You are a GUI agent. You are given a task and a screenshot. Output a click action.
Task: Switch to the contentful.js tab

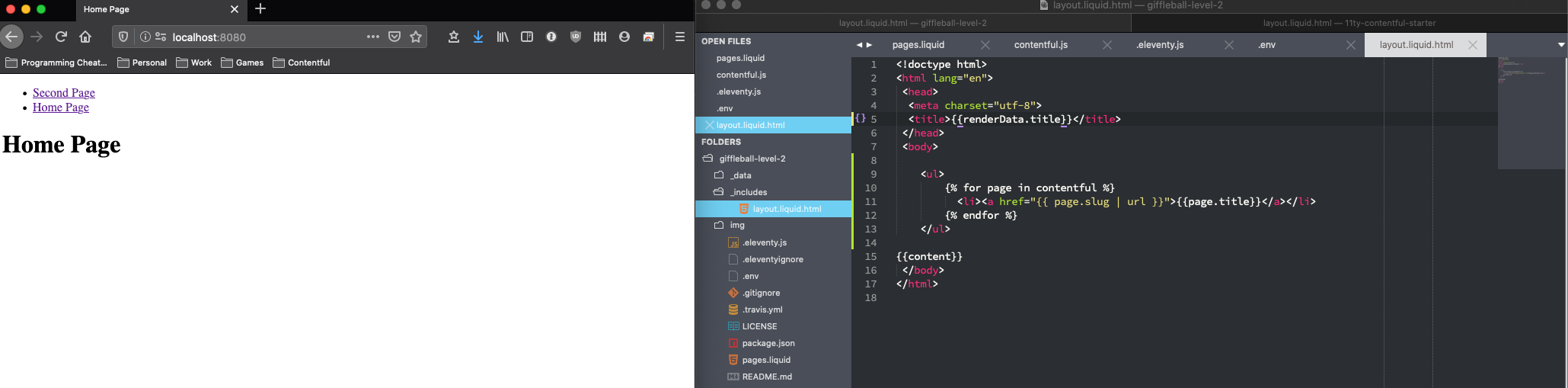coord(1040,45)
